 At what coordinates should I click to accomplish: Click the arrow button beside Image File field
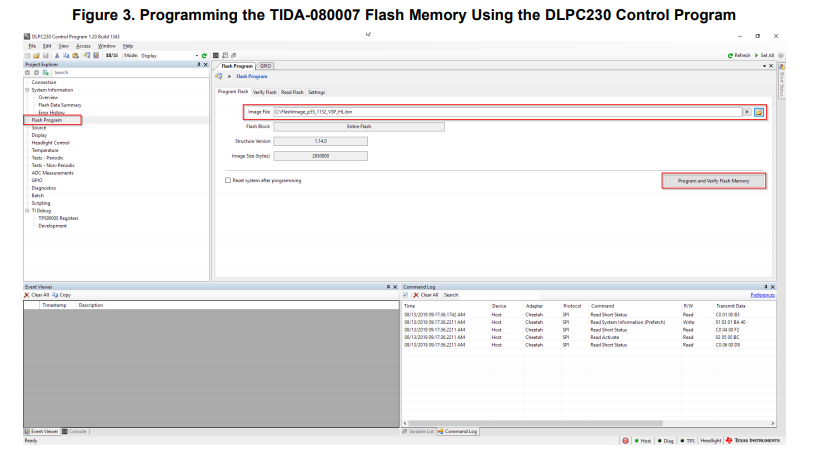(x=747, y=112)
